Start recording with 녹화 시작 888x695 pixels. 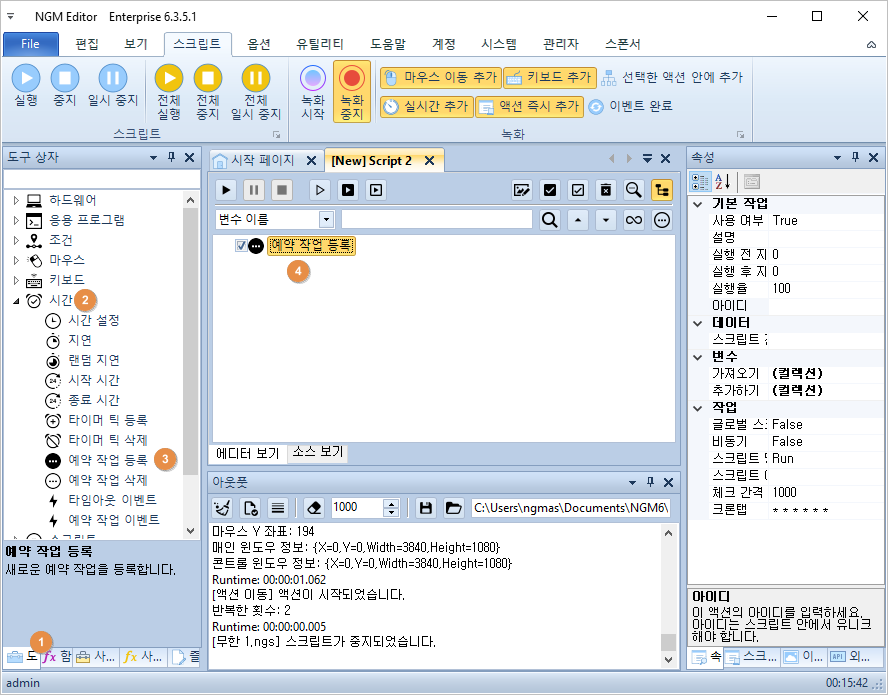pos(313,92)
